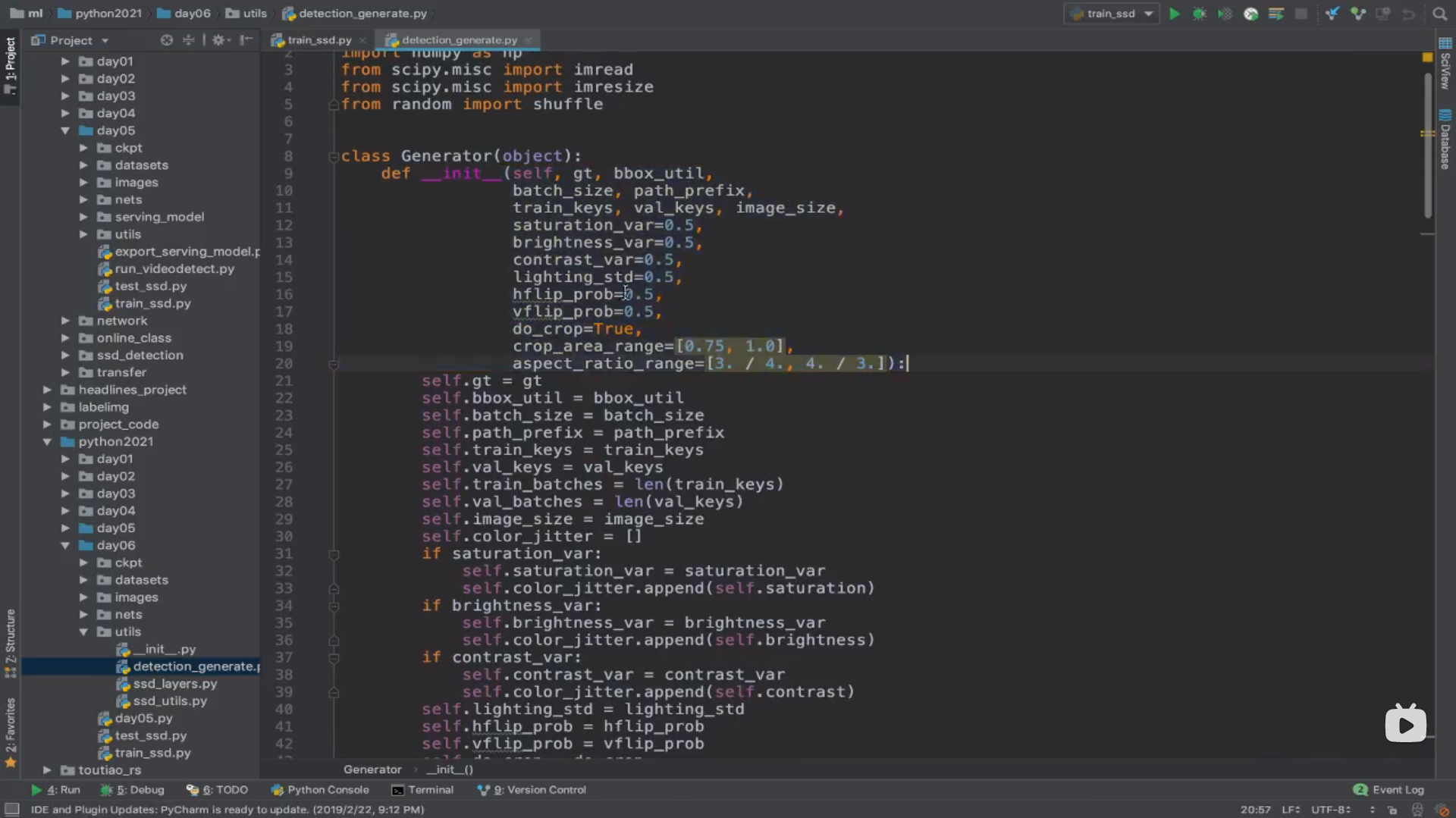Click Generator breadcrumb
1456x818 pixels.
[372, 769]
